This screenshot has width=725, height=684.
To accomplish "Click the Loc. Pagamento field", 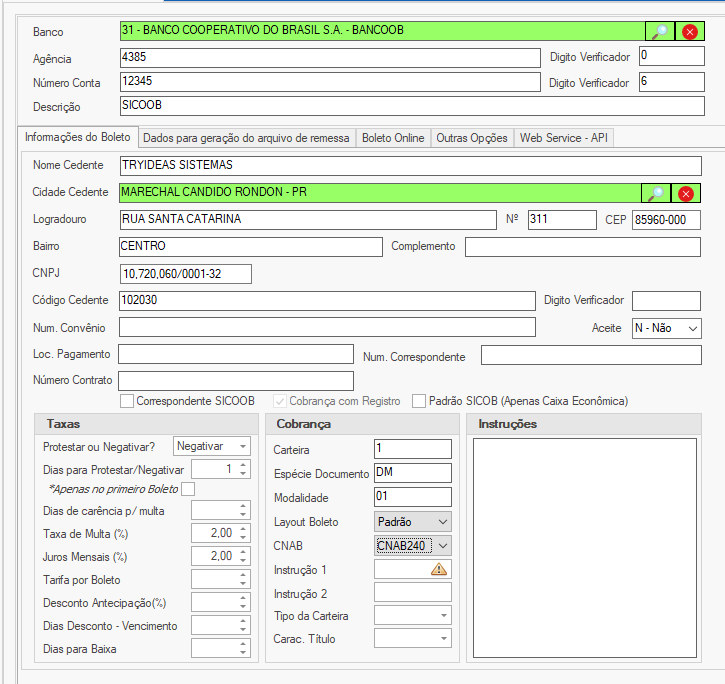I will 236,354.
